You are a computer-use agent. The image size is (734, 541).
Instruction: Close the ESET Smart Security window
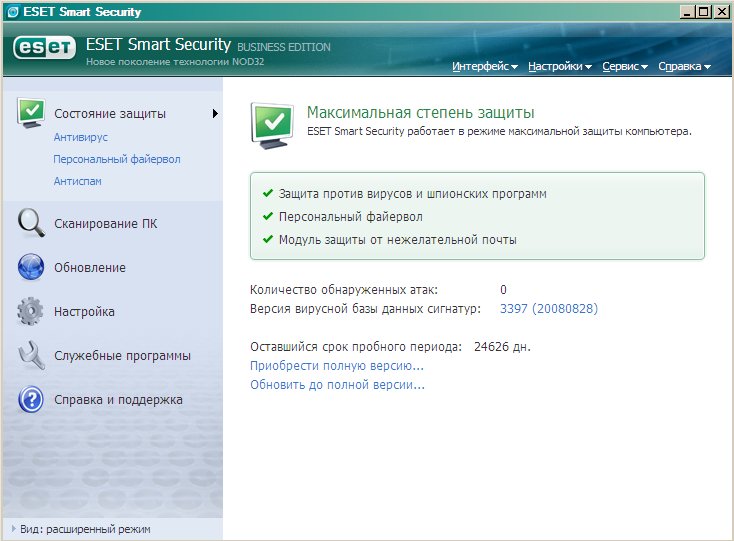click(x=721, y=12)
